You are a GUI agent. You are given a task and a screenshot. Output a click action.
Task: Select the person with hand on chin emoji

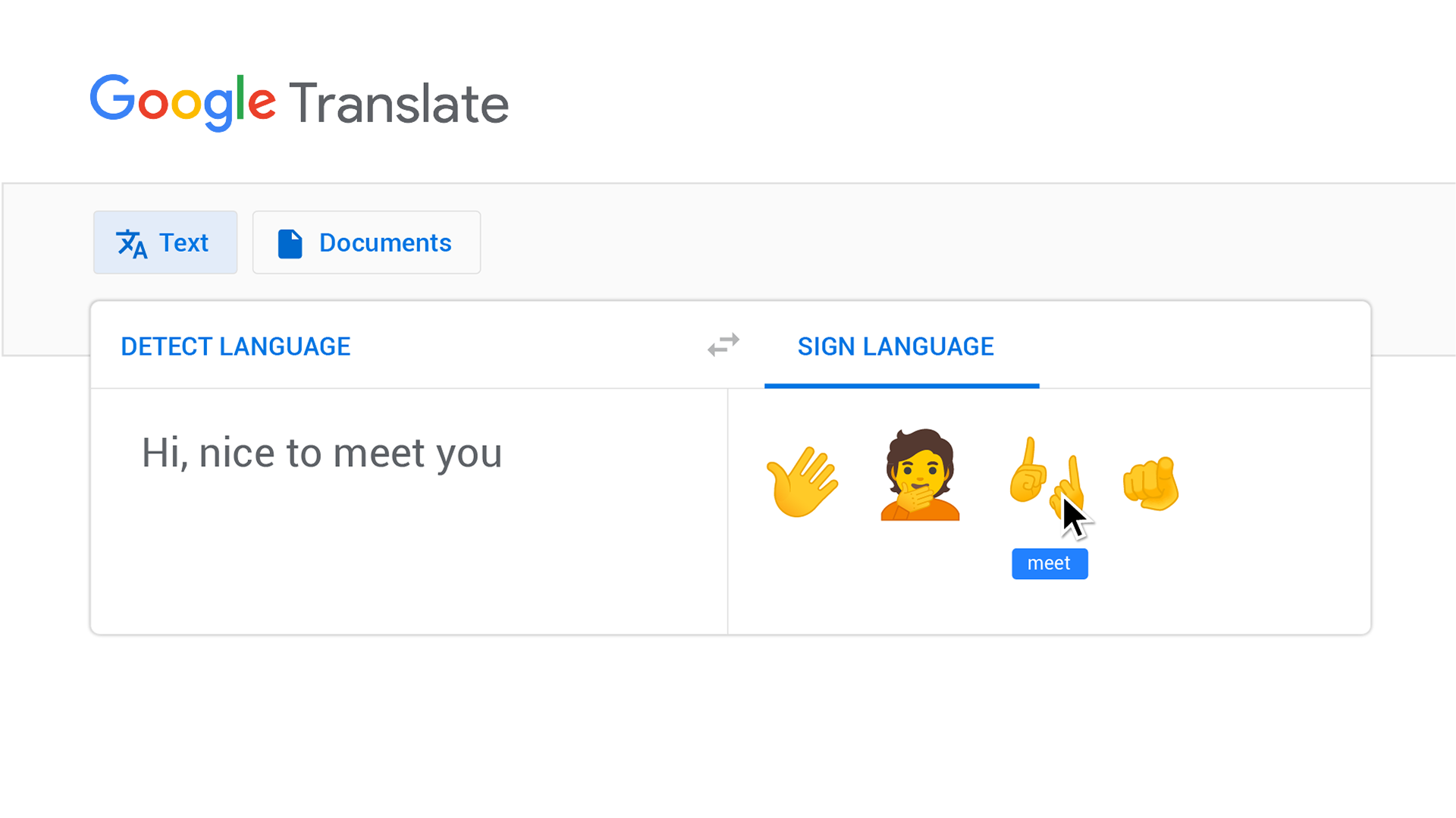(x=920, y=475)
